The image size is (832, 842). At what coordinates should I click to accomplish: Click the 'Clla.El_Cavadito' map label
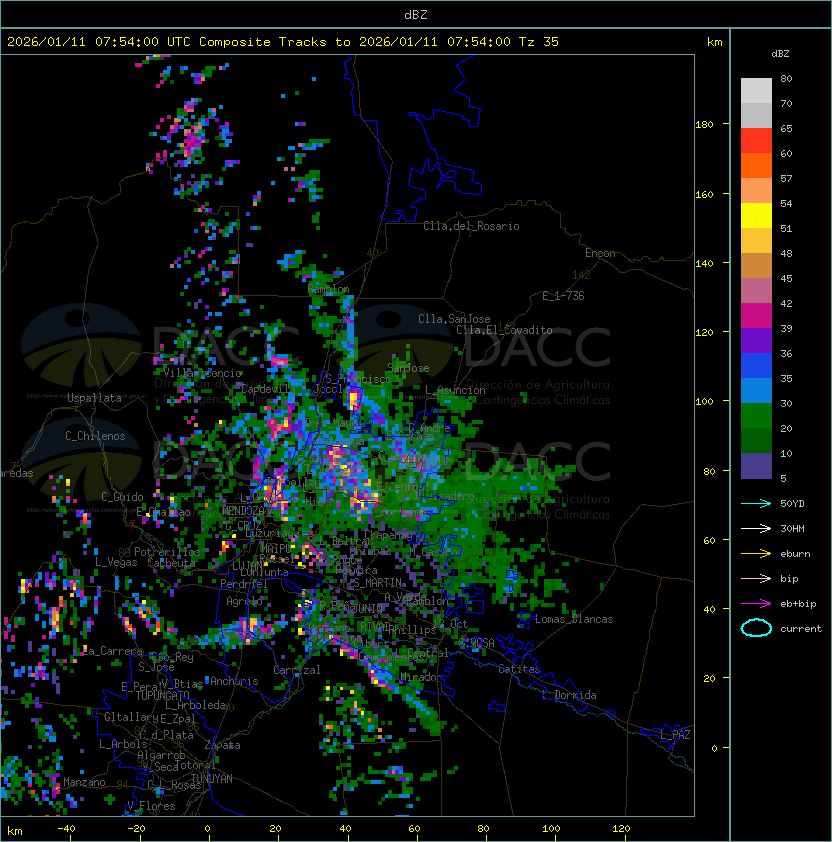504,330
